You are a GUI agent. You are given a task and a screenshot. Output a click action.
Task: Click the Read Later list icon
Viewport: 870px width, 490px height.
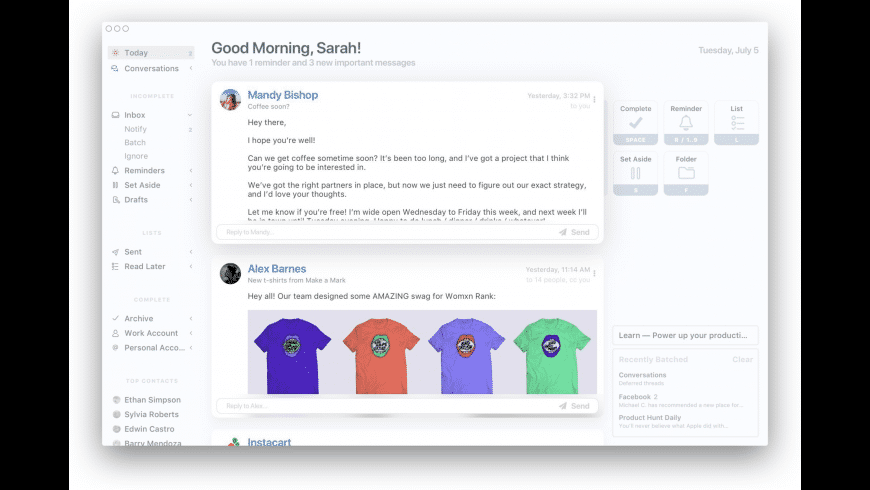click(x=115, y=266)
